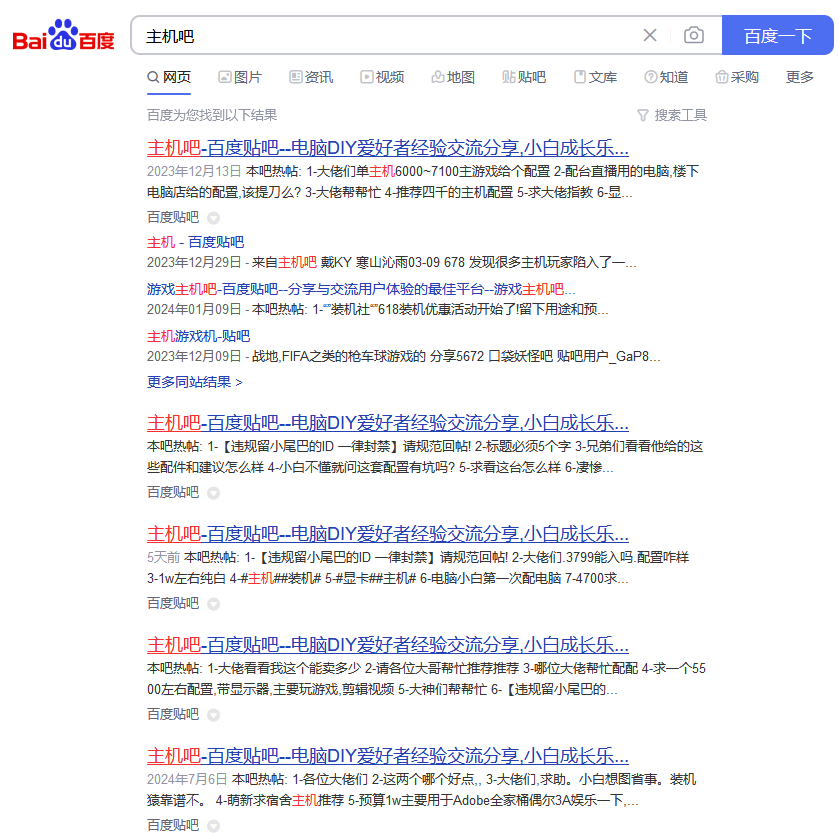Open the result dated 5天前
The height and width of the screenshot is (833, 839).
click(387, 534)
